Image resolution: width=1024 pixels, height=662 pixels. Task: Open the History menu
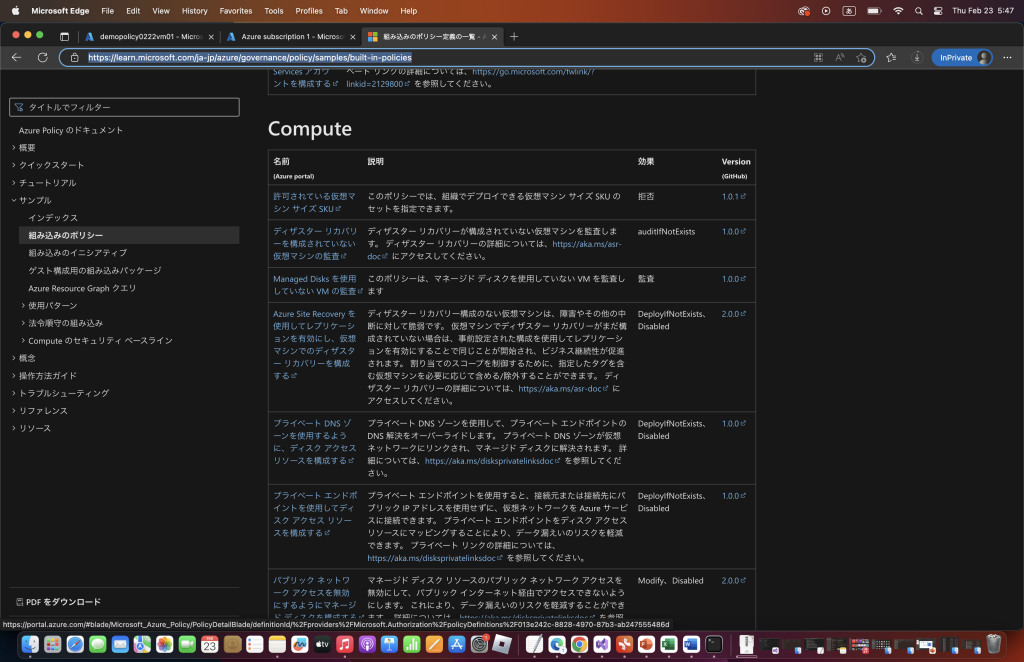[195, 11]
